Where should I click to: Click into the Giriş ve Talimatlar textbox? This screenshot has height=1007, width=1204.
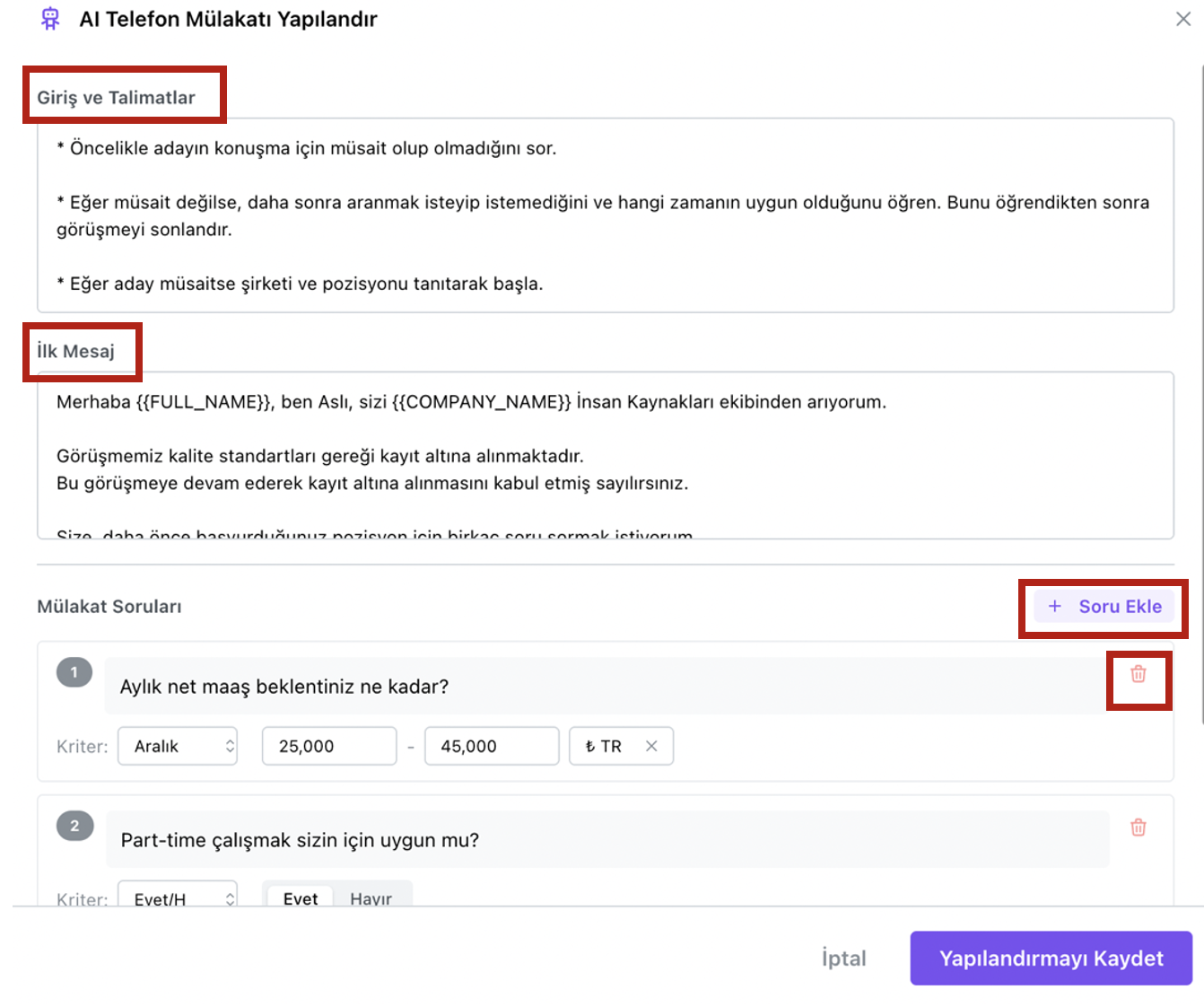point(605,215)
